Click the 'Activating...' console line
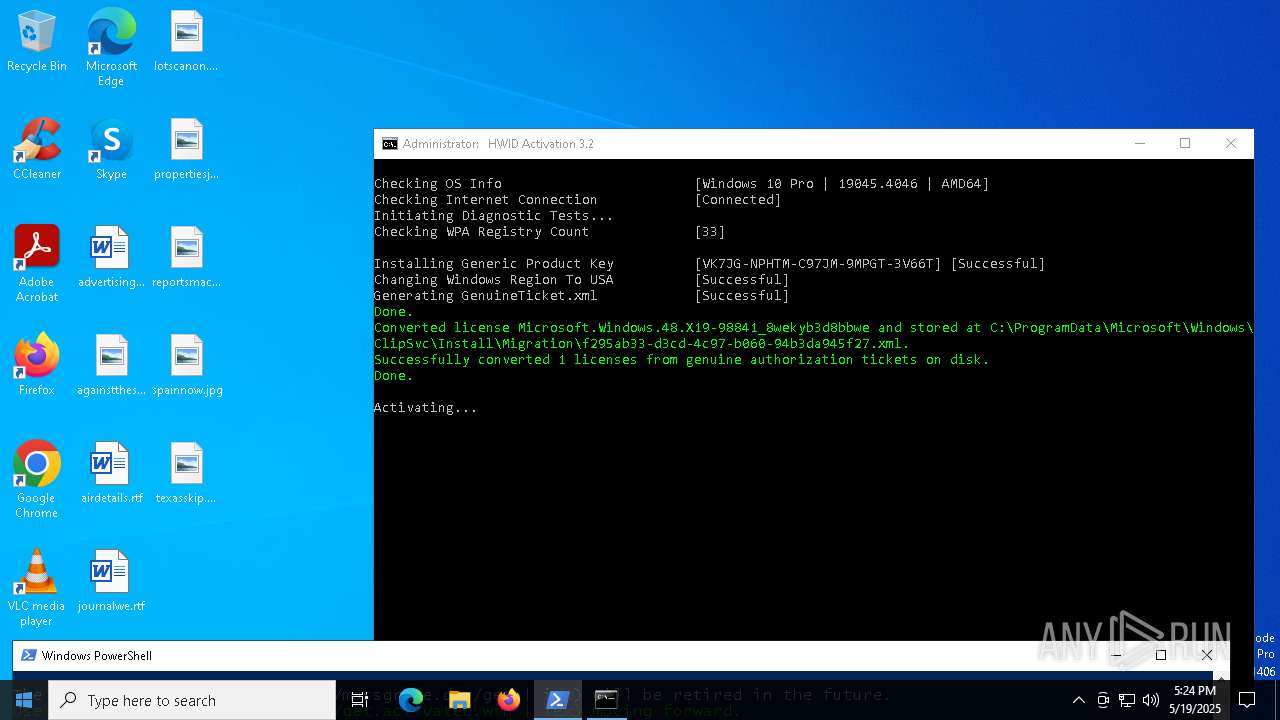Screen dimensions: 1280x720 click(425, 408)
